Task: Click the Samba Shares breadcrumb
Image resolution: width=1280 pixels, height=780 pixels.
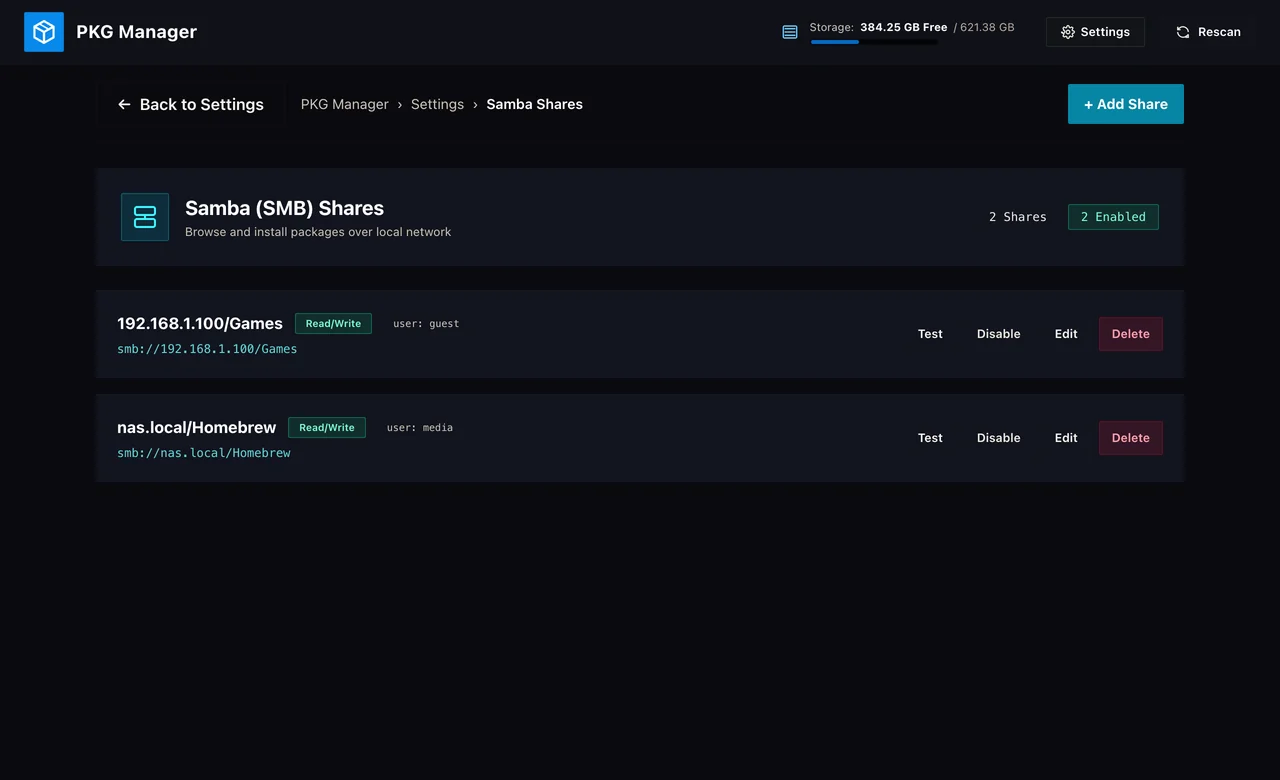Action: point(534,104)
